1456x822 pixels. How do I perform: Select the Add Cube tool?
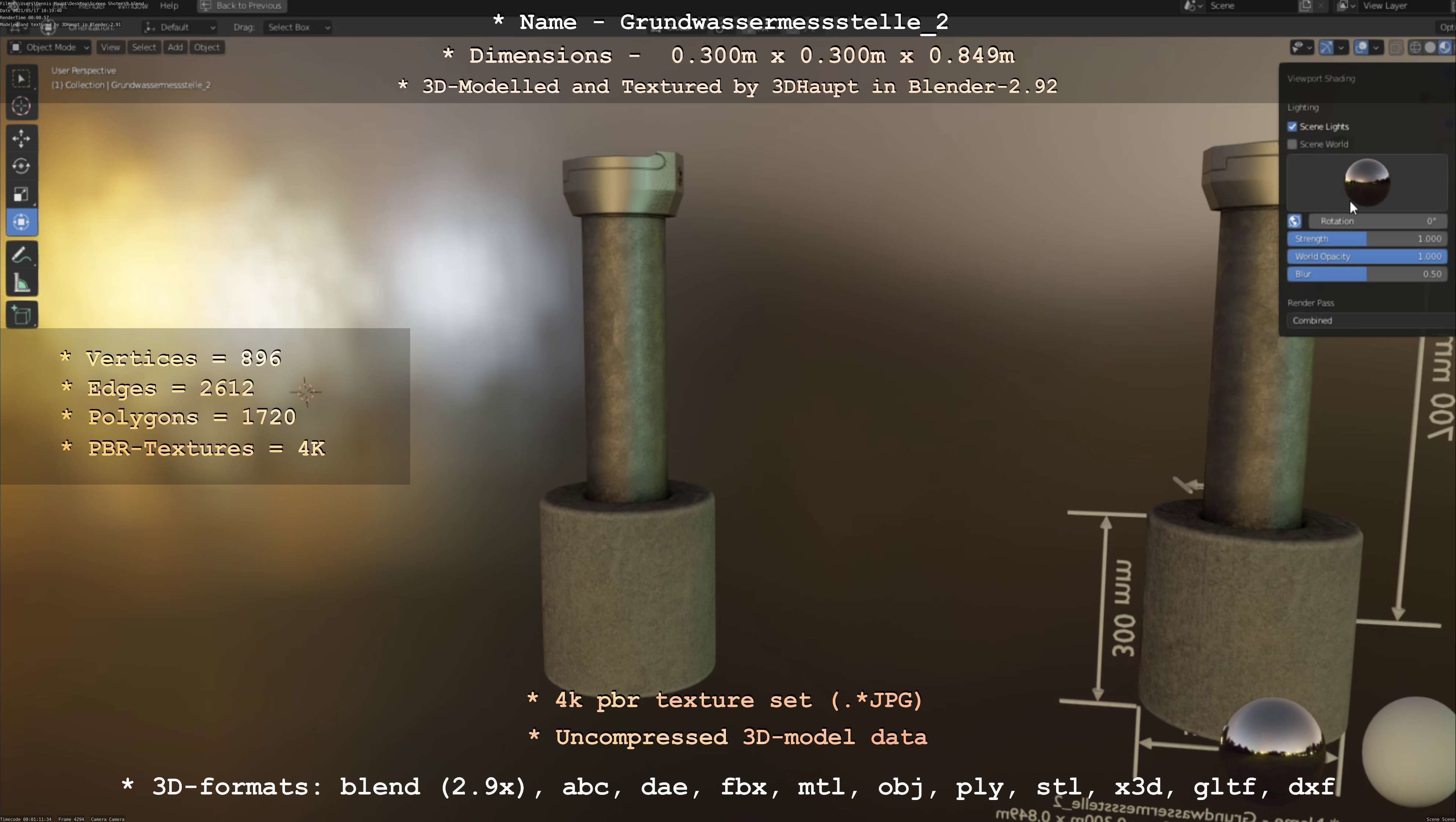tap(21, 315)
